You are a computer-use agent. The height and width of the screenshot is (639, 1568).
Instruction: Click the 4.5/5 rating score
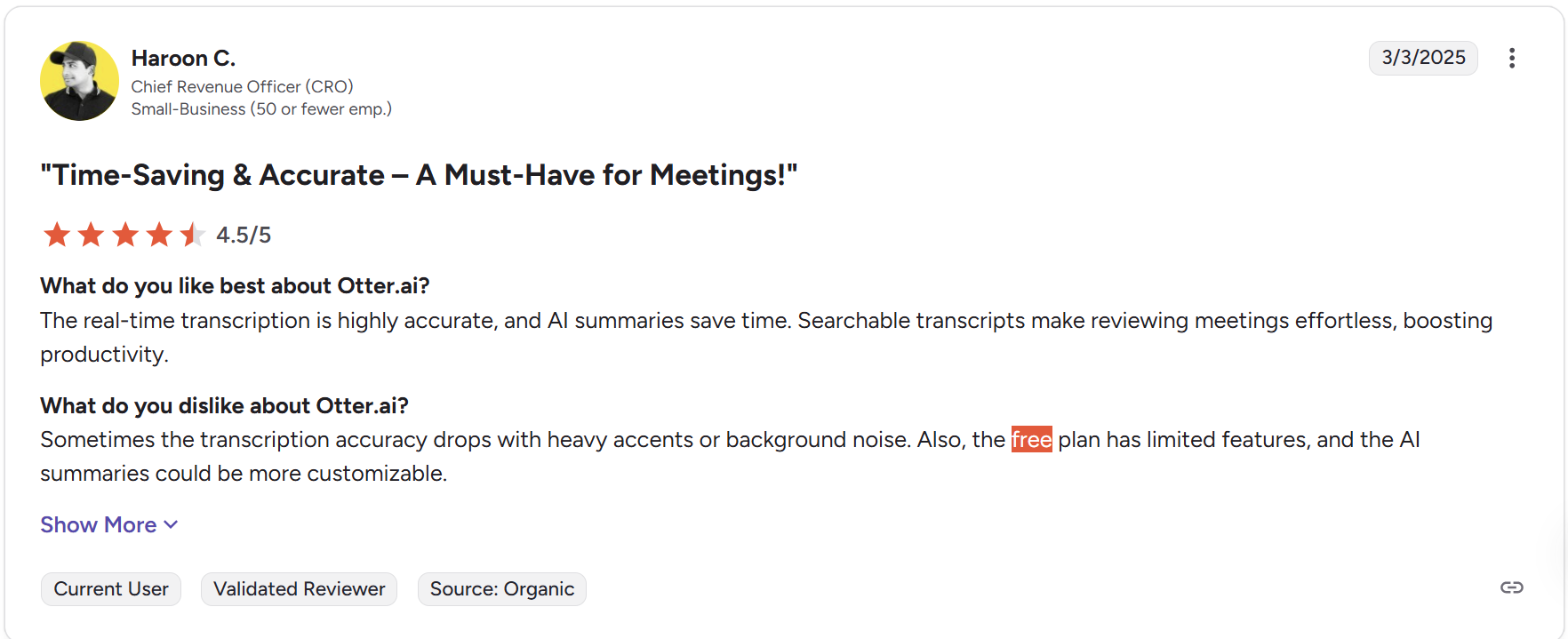point(244,235)
